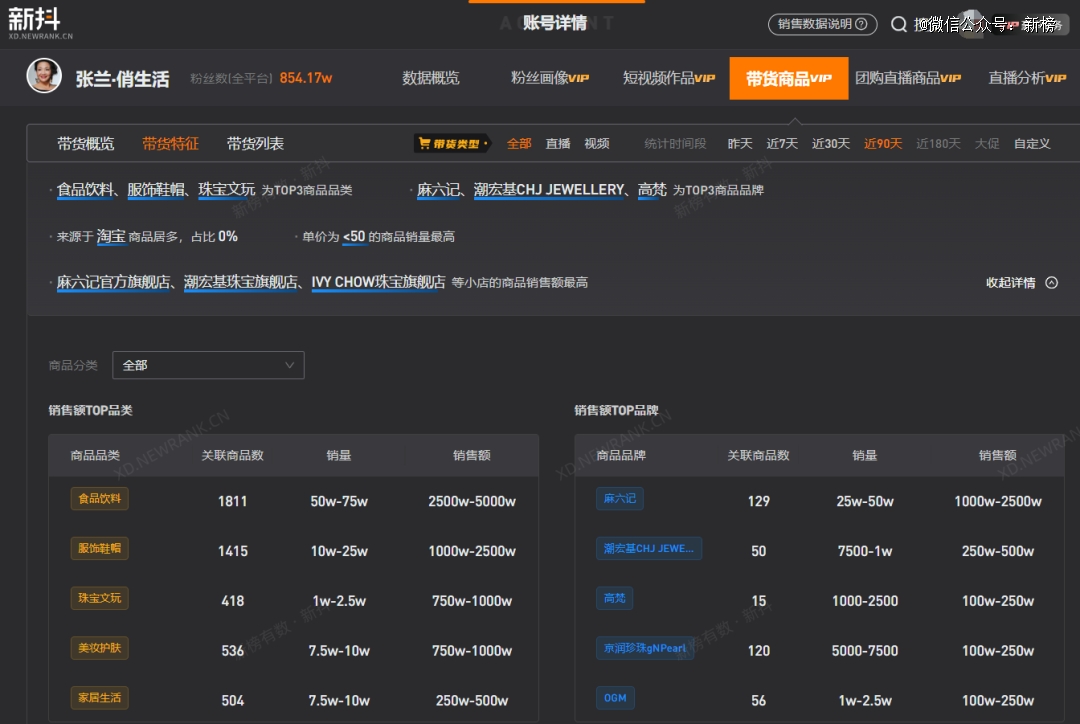Click the 珠宝文玩 category tag in table
Image resolution: width=1080 pixels, height=724 pixels.
(x=99, y=598)
